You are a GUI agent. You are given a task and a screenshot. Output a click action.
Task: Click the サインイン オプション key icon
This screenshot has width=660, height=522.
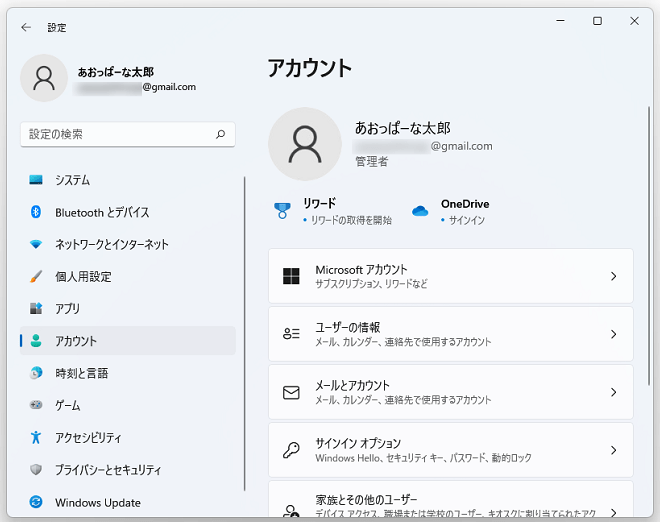[291, 450]
